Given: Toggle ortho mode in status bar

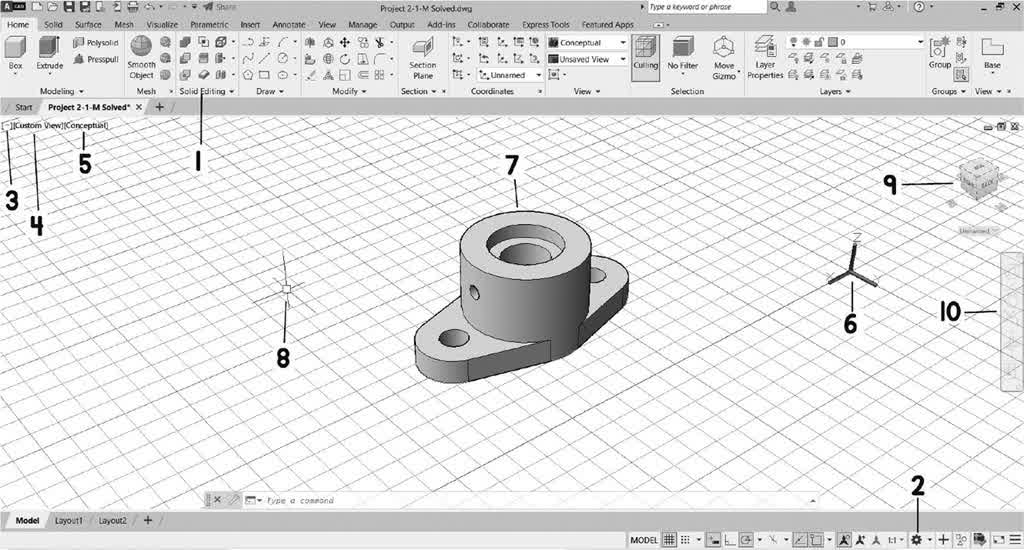Looking at the screenshot, I should click(x=729, y=540).
